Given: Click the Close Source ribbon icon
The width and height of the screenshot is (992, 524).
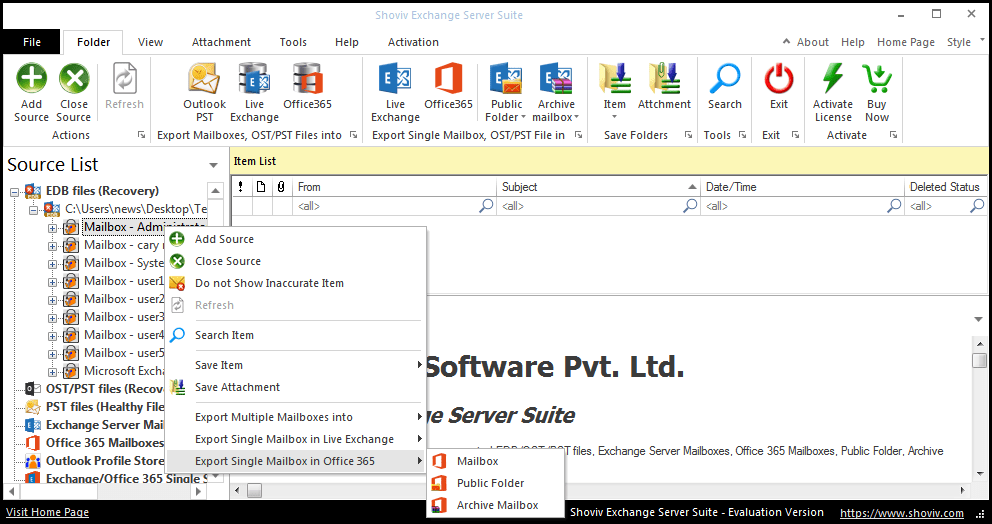Looking at the screenshot, I should pyautogui.click(x=74, y=78).
